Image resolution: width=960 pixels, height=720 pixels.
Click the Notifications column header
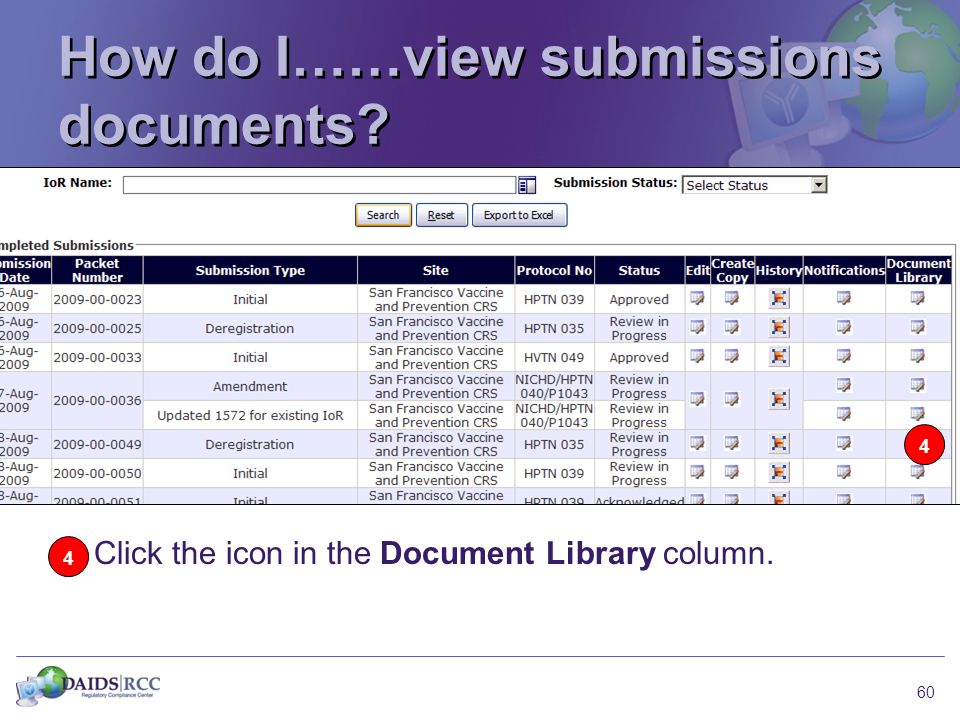(844, 270)
